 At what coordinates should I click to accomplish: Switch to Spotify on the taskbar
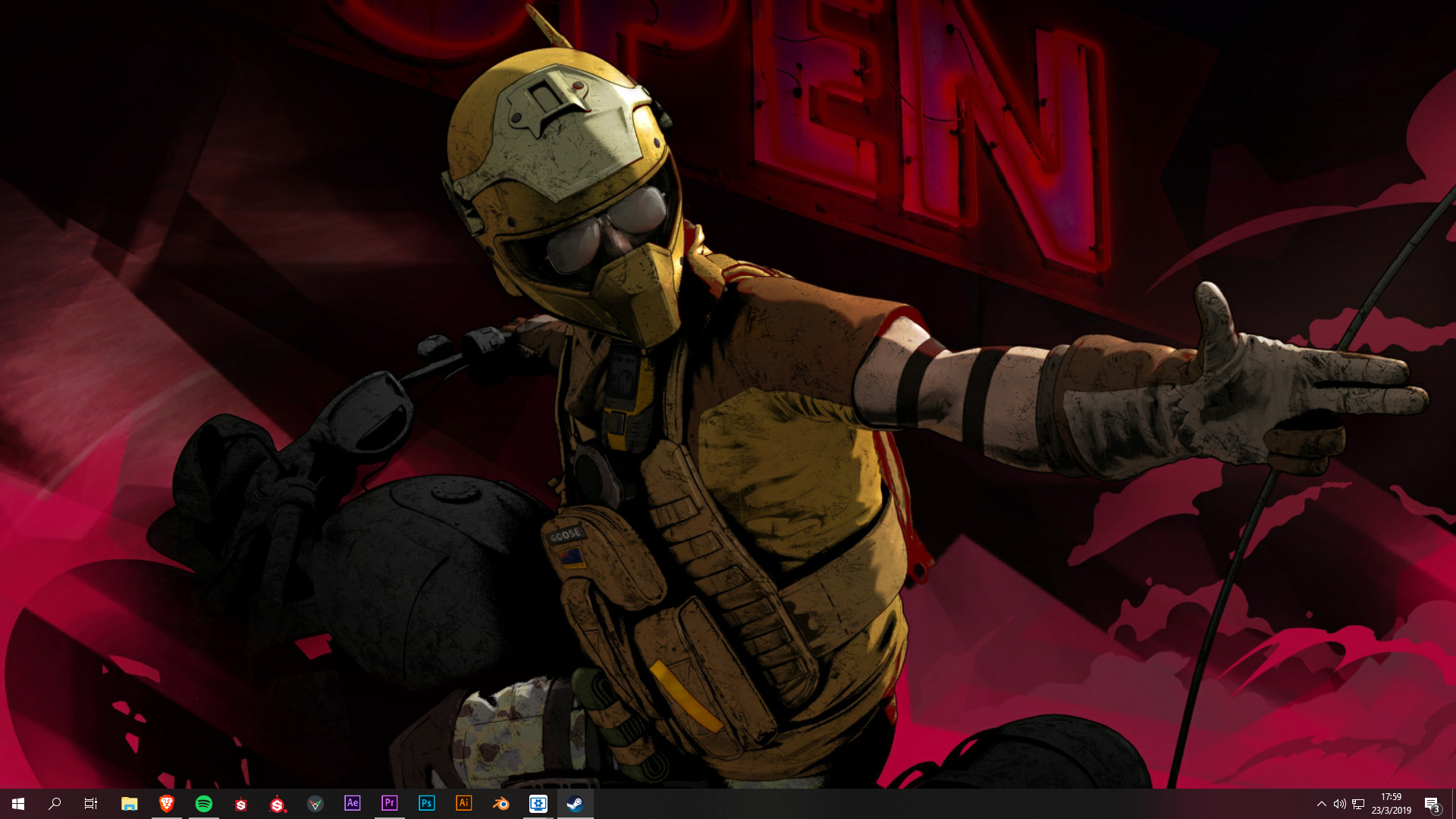click(204, 804)
